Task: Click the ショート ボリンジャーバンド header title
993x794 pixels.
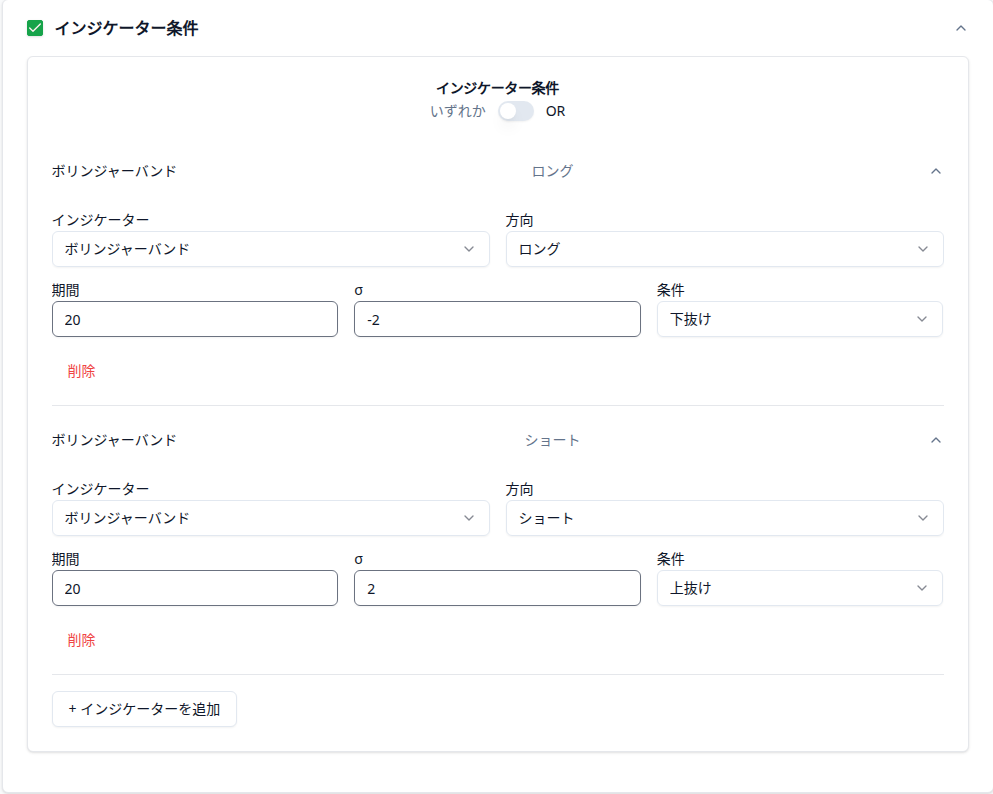Action: (114, 440)
